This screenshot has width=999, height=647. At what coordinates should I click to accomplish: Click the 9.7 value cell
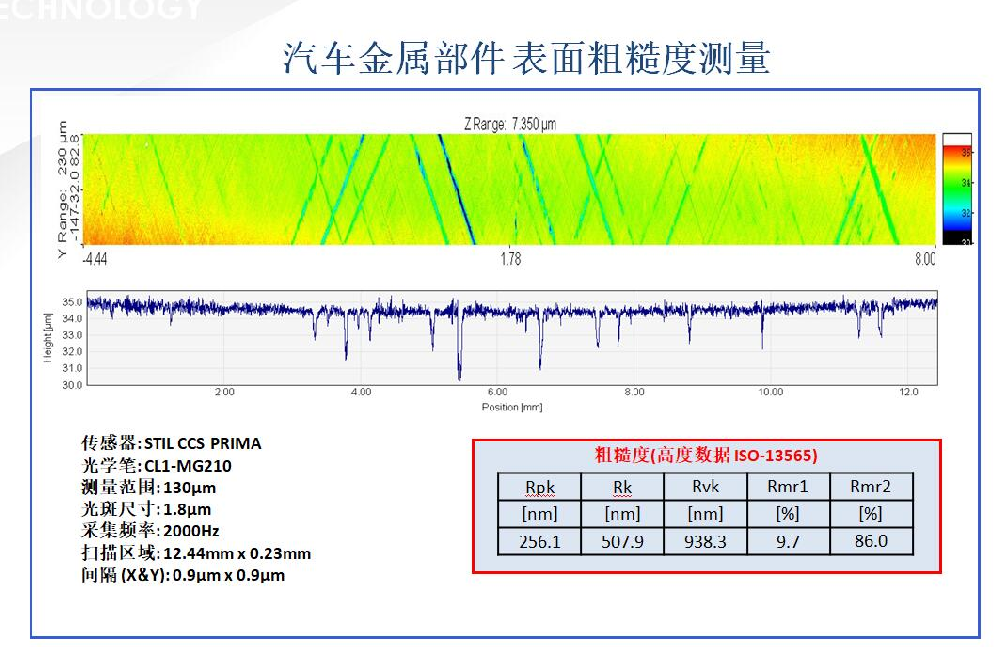[788, 541]
